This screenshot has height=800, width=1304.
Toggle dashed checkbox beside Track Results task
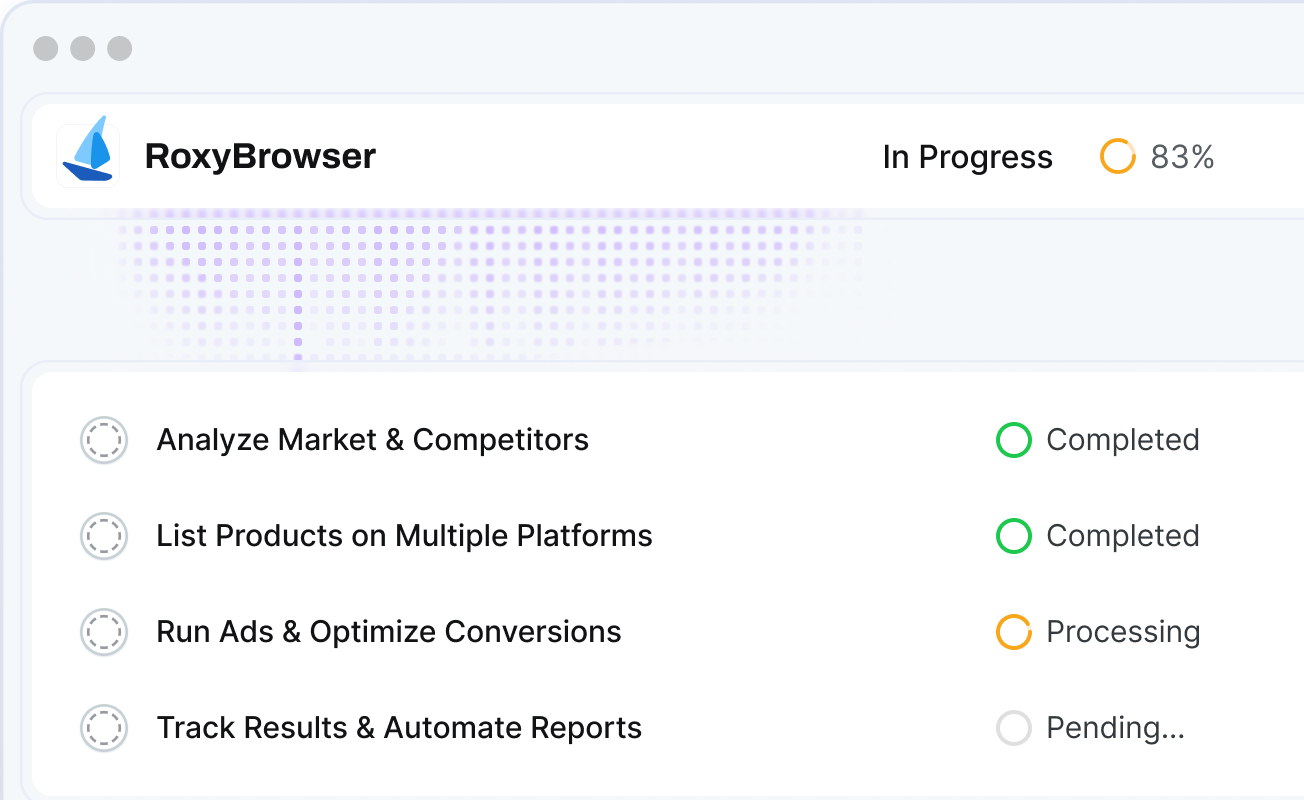104,728
